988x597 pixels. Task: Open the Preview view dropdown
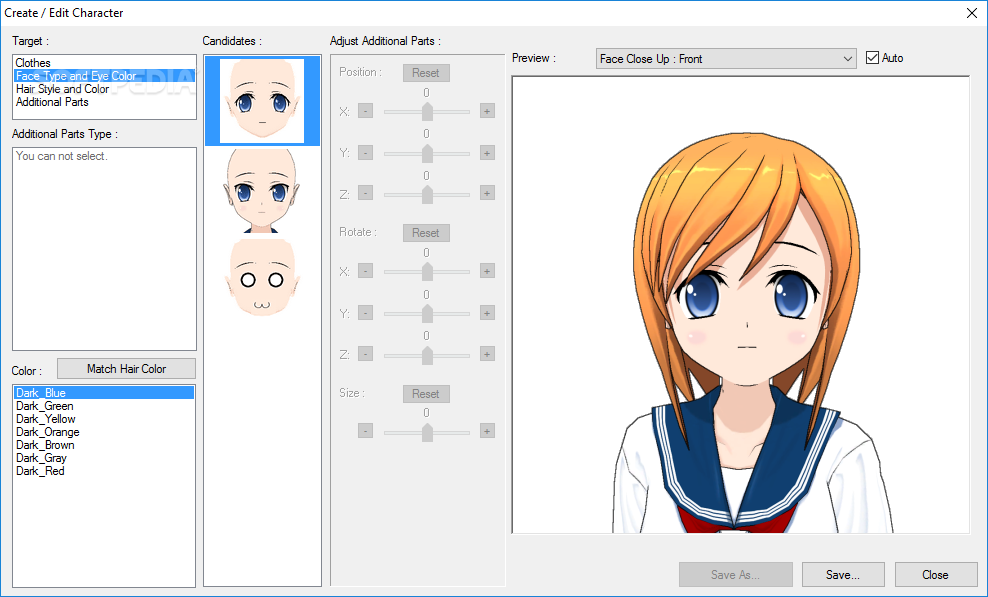click(726, 59)
